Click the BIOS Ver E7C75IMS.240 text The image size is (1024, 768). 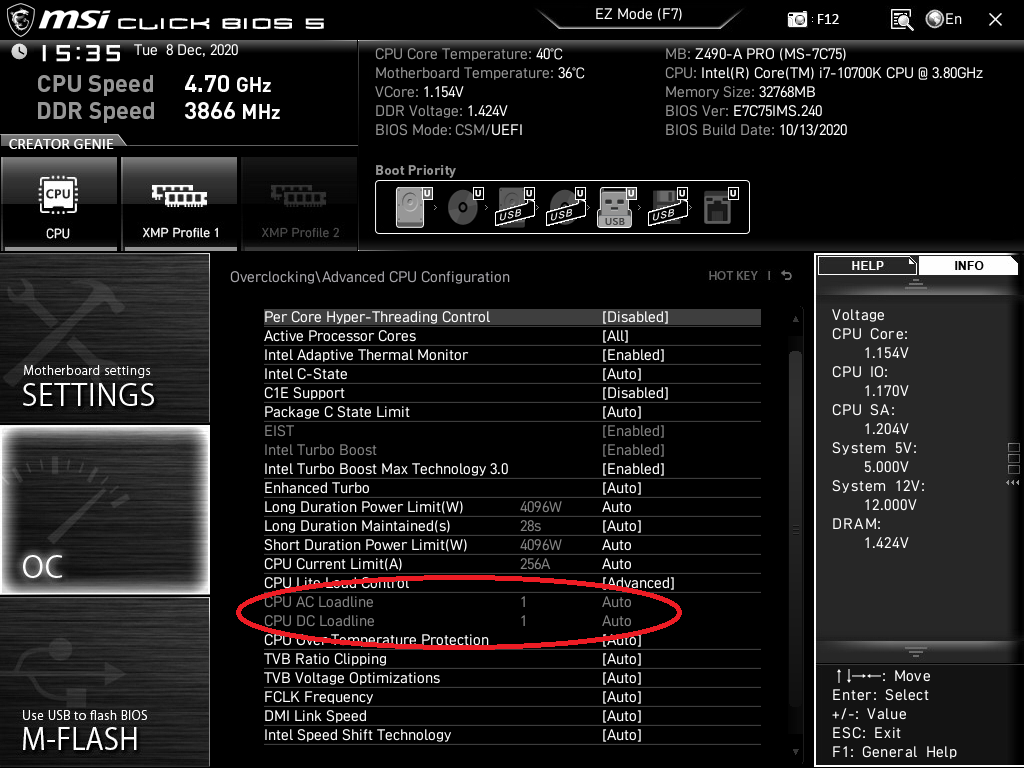(744, 111)
